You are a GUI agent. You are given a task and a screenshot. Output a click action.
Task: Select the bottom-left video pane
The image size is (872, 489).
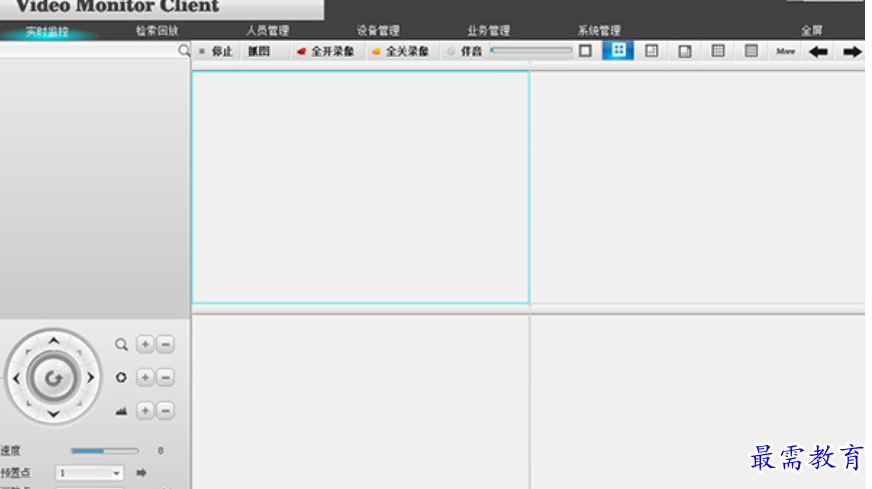pyautogui.click(x=360, y=402)
